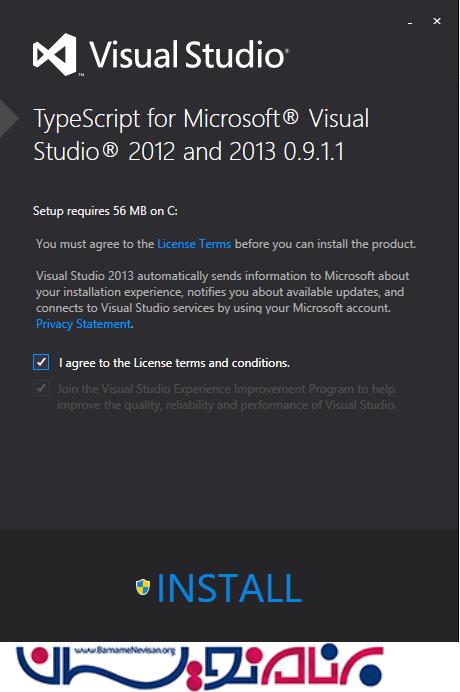This screenshot has height=692, width=460.
Task: Click the www.BarnameNevisan.org watermark text
Action: click(125, 651)
